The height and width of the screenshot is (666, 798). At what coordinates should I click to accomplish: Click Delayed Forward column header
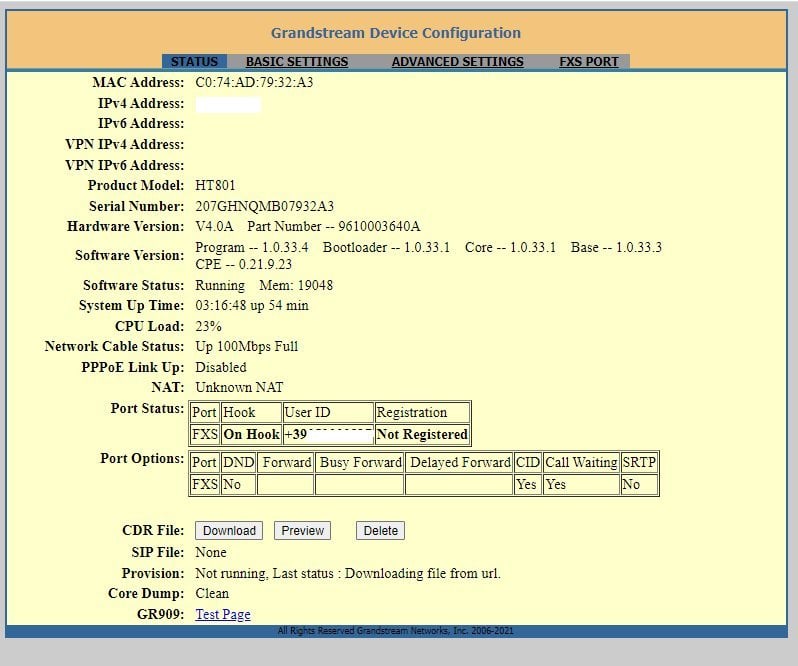(x=460, y=462)
